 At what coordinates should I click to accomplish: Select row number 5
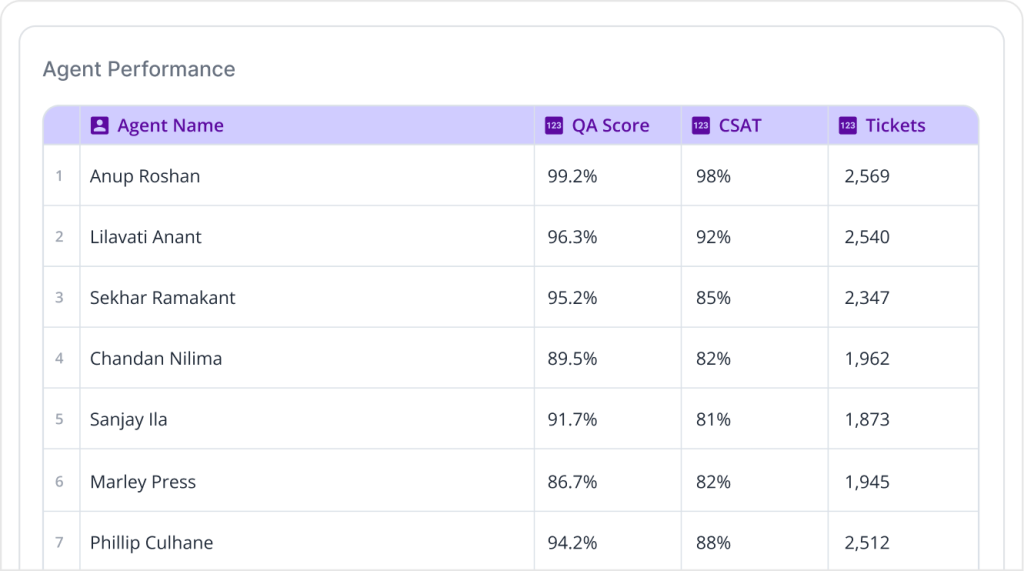[59, 419]
